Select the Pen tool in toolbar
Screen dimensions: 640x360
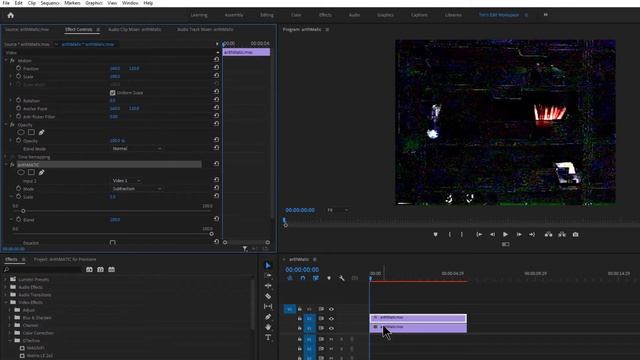pos(268,317)
